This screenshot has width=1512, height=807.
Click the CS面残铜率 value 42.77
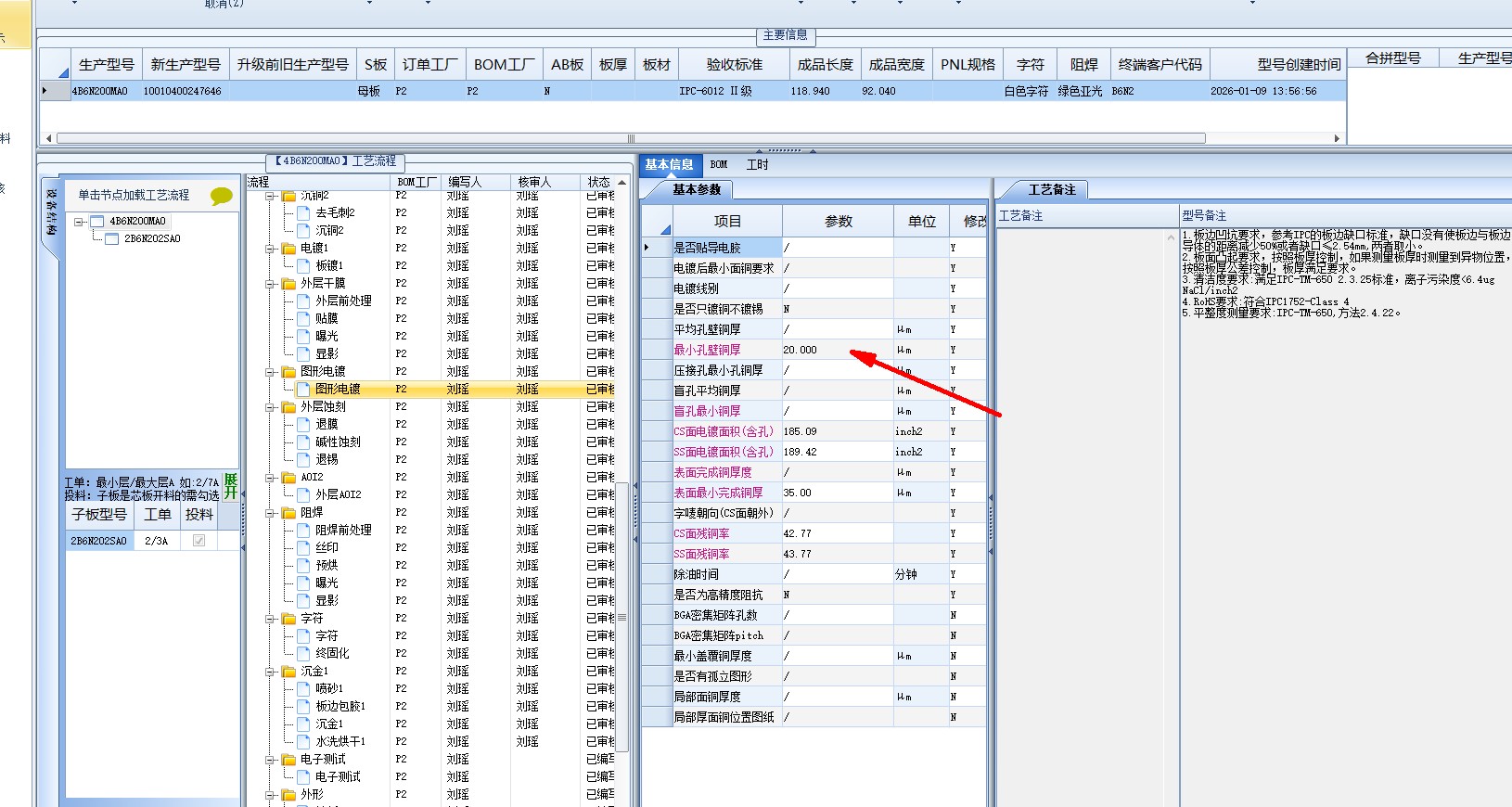tap(839, 534)
